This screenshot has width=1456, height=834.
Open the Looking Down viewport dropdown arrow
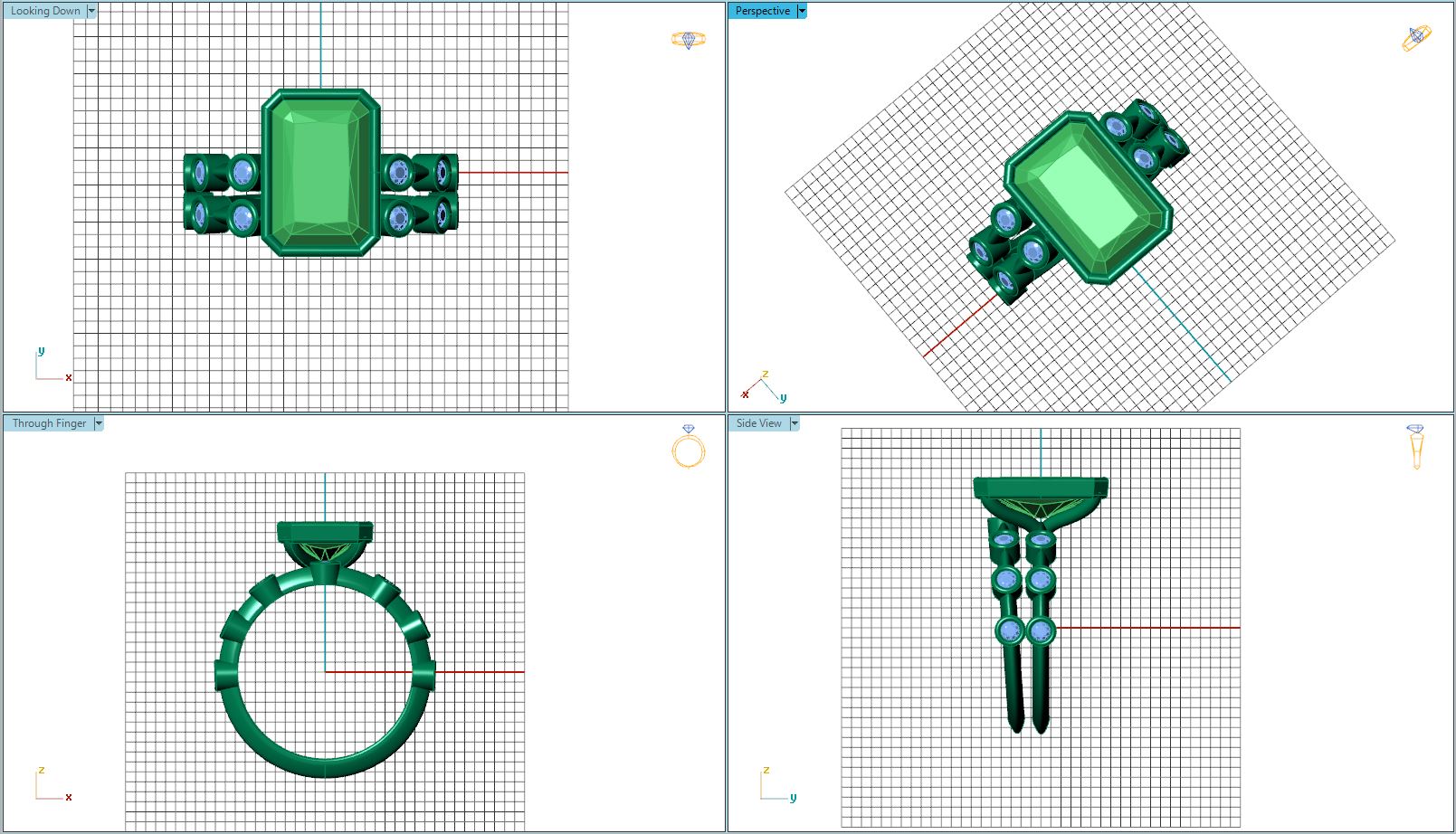[x=91, y=11]
